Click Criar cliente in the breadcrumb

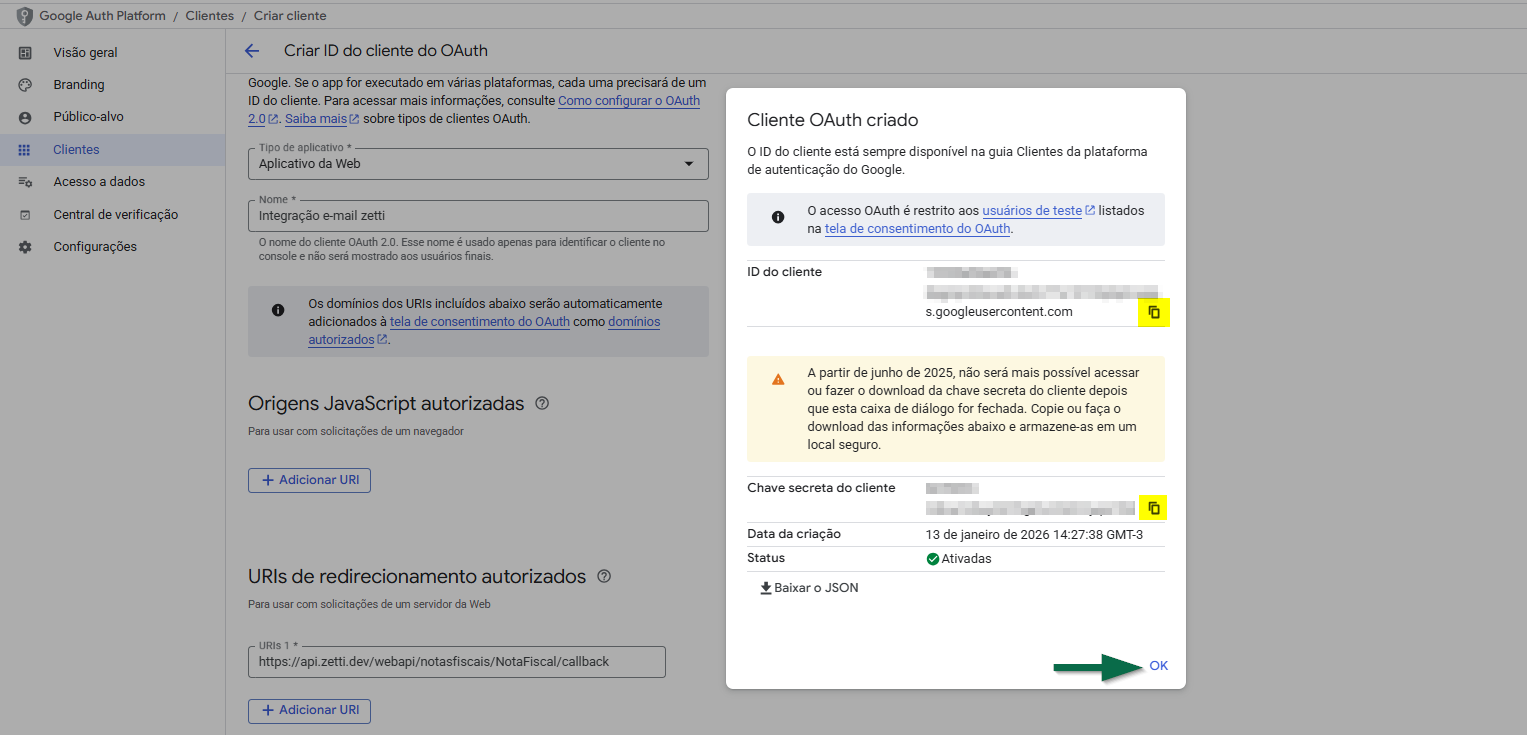(290, 16)
